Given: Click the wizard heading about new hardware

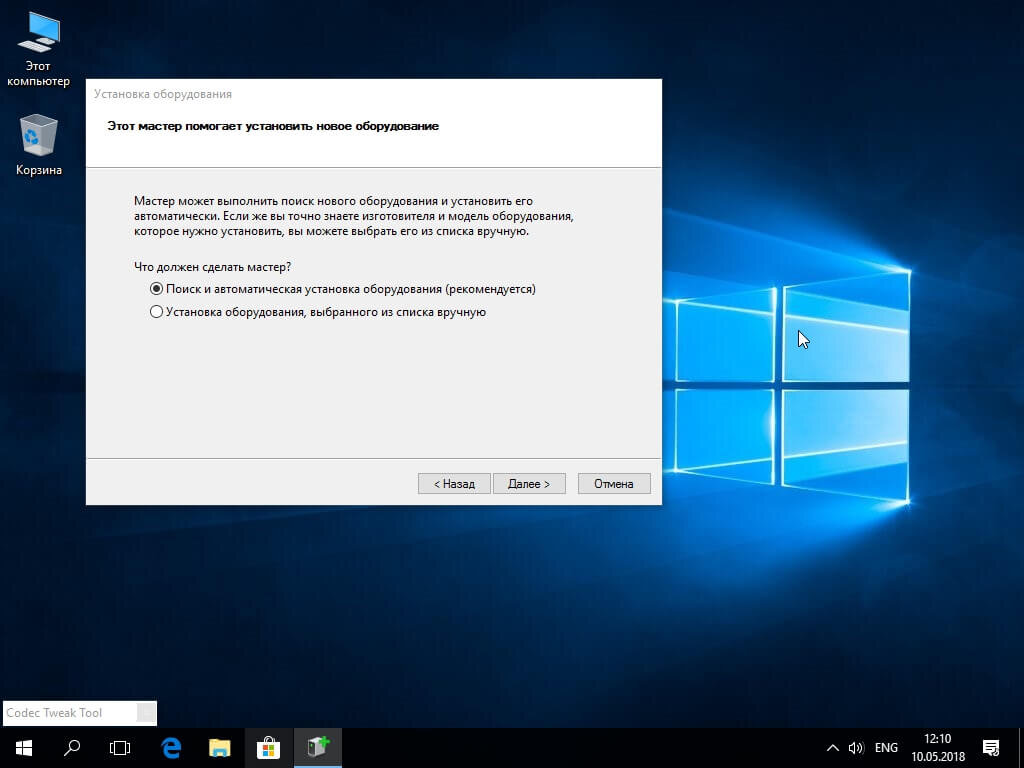Looking at the screenshot, I should tap(273, 125).
